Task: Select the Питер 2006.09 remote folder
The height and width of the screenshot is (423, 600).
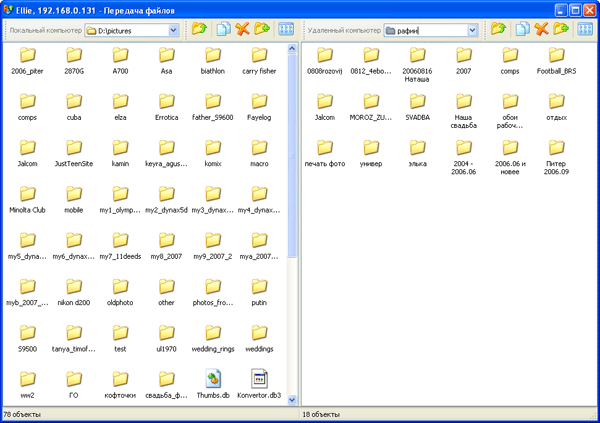Action: pyautogui.click(x=556, y=157)
